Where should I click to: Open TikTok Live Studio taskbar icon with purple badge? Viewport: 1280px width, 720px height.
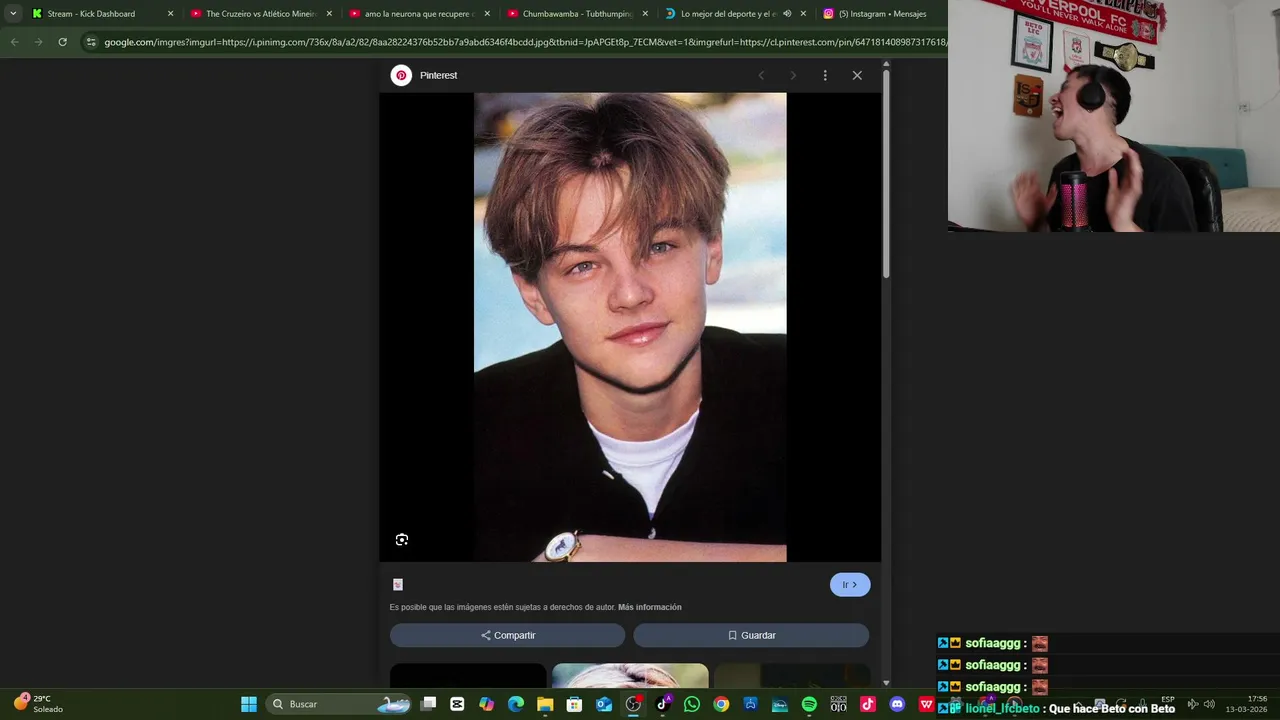click(x=663, y=704)
